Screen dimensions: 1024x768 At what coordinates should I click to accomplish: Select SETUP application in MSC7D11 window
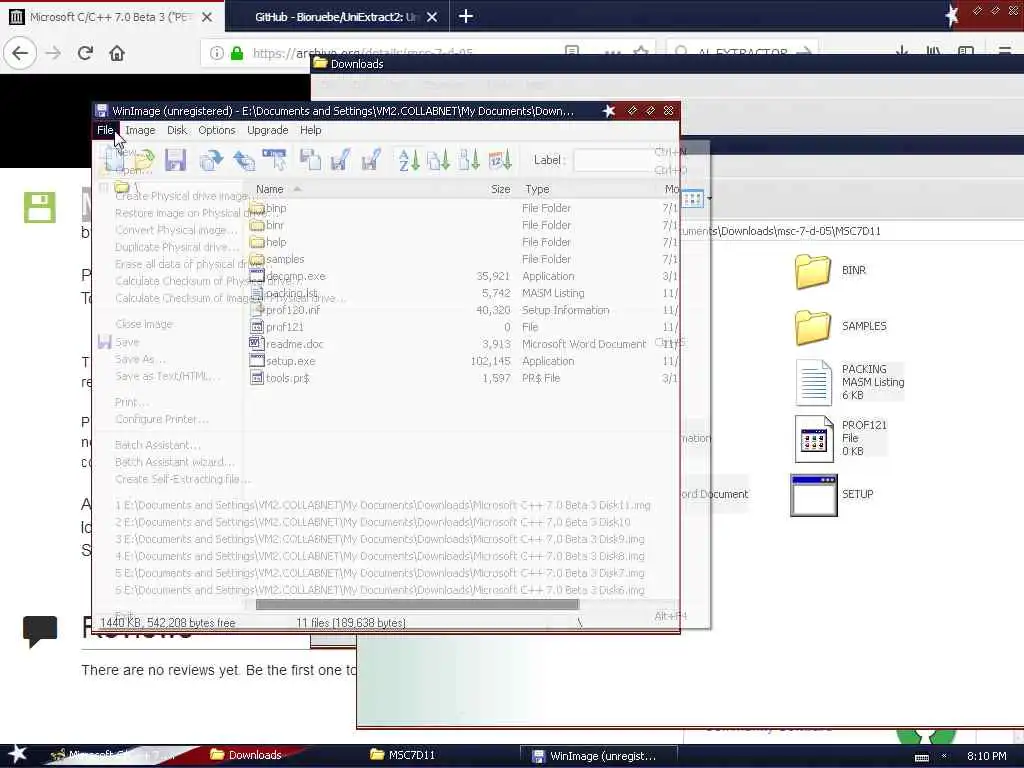pyautogui.click(x=833, y=494)
